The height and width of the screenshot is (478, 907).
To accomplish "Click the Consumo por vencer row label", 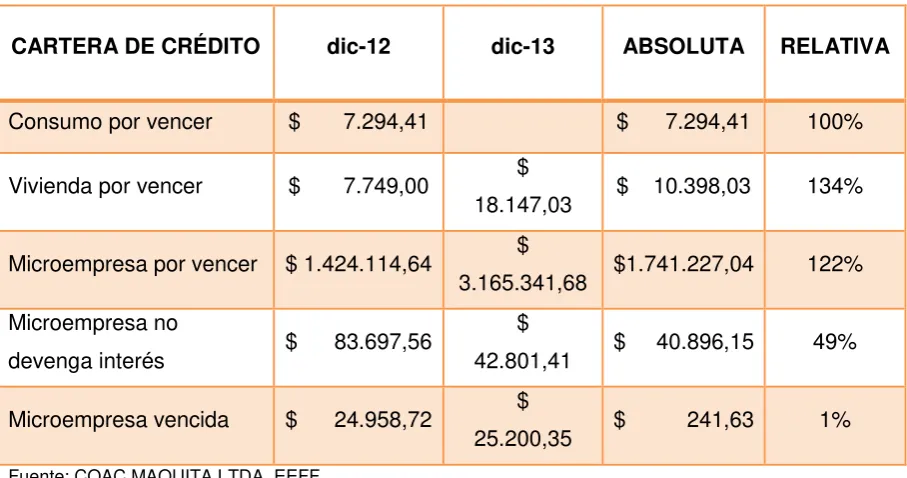I will click(110, 122).
